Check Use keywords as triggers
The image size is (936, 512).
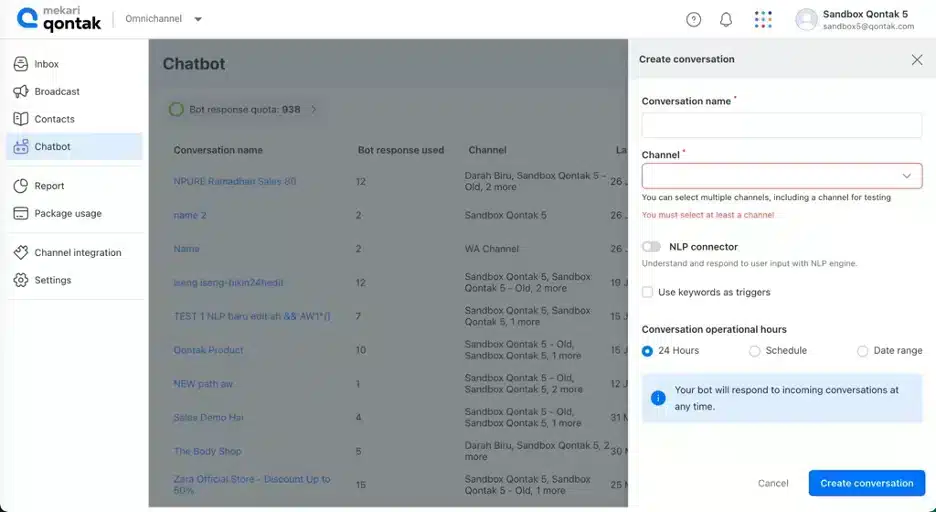647,292
